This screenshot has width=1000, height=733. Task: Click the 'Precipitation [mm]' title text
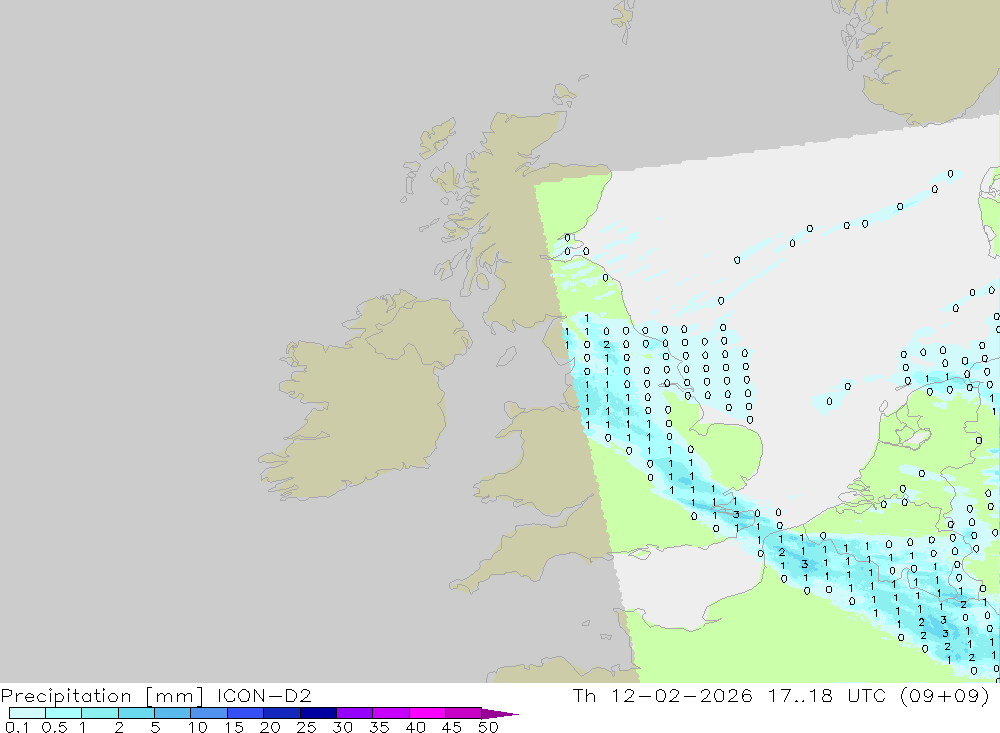coord(102,696)
